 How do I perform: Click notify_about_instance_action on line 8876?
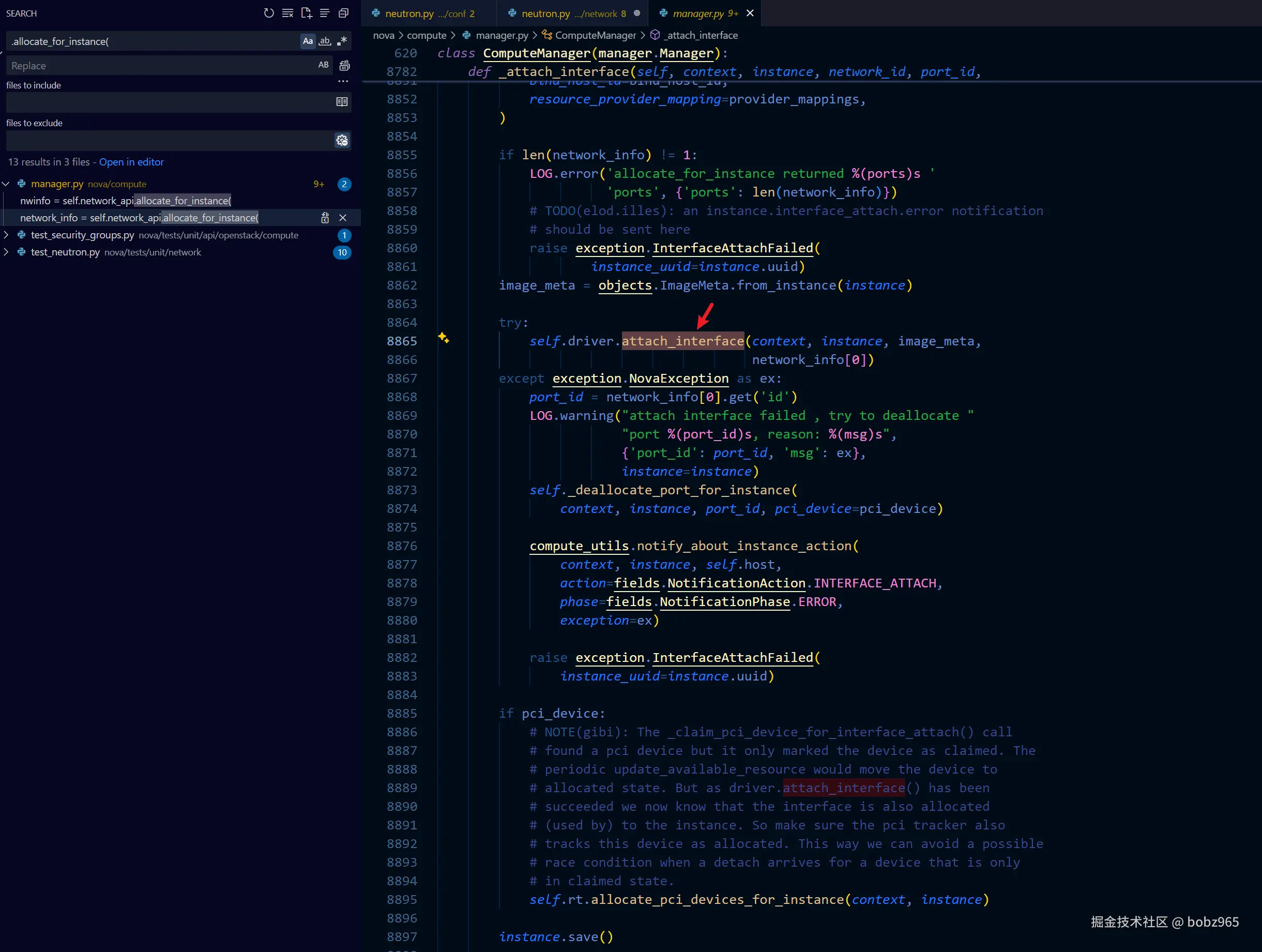click(x=744, y=546)
